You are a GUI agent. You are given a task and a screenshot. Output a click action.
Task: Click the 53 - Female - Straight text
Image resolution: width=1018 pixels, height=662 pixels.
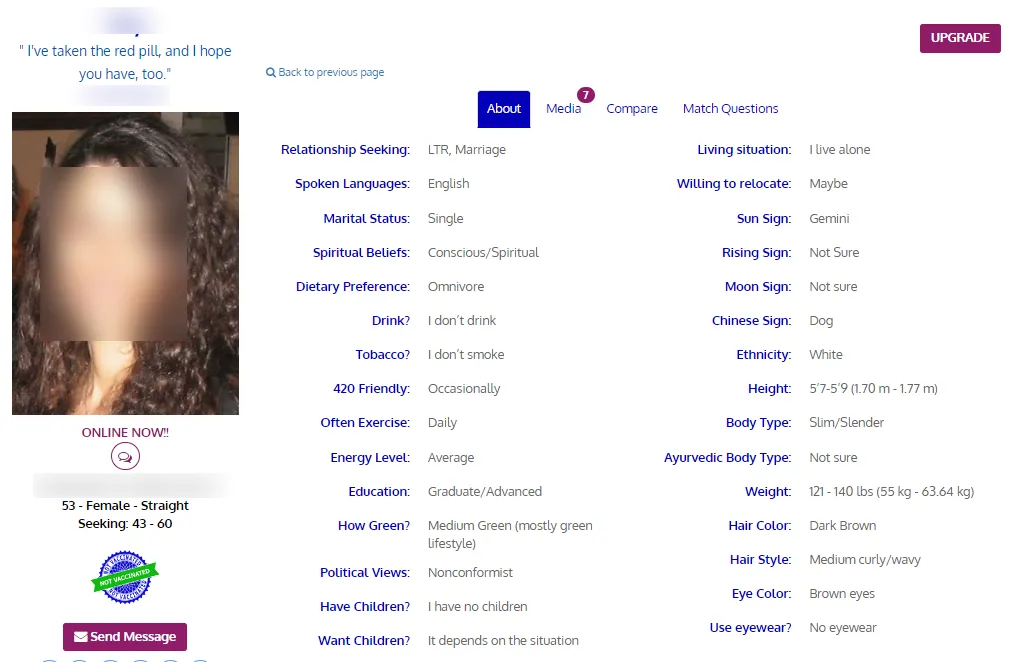125,506
